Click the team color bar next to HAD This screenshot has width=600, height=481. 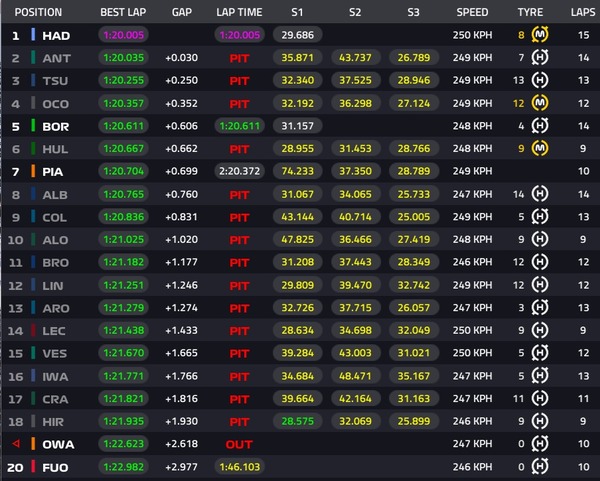click(34, 35)
